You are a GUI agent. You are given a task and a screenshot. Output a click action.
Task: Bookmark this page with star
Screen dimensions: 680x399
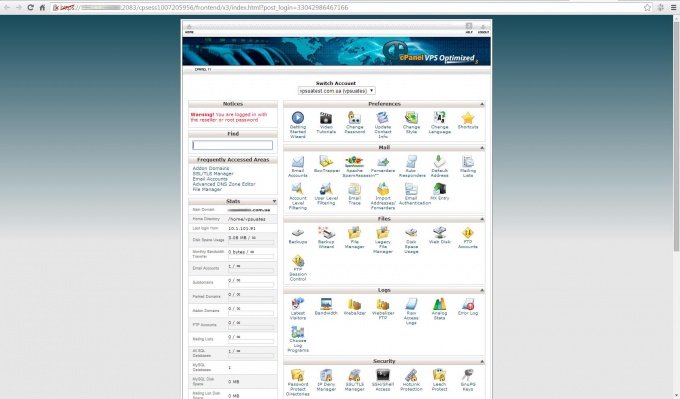pos(647,7)
